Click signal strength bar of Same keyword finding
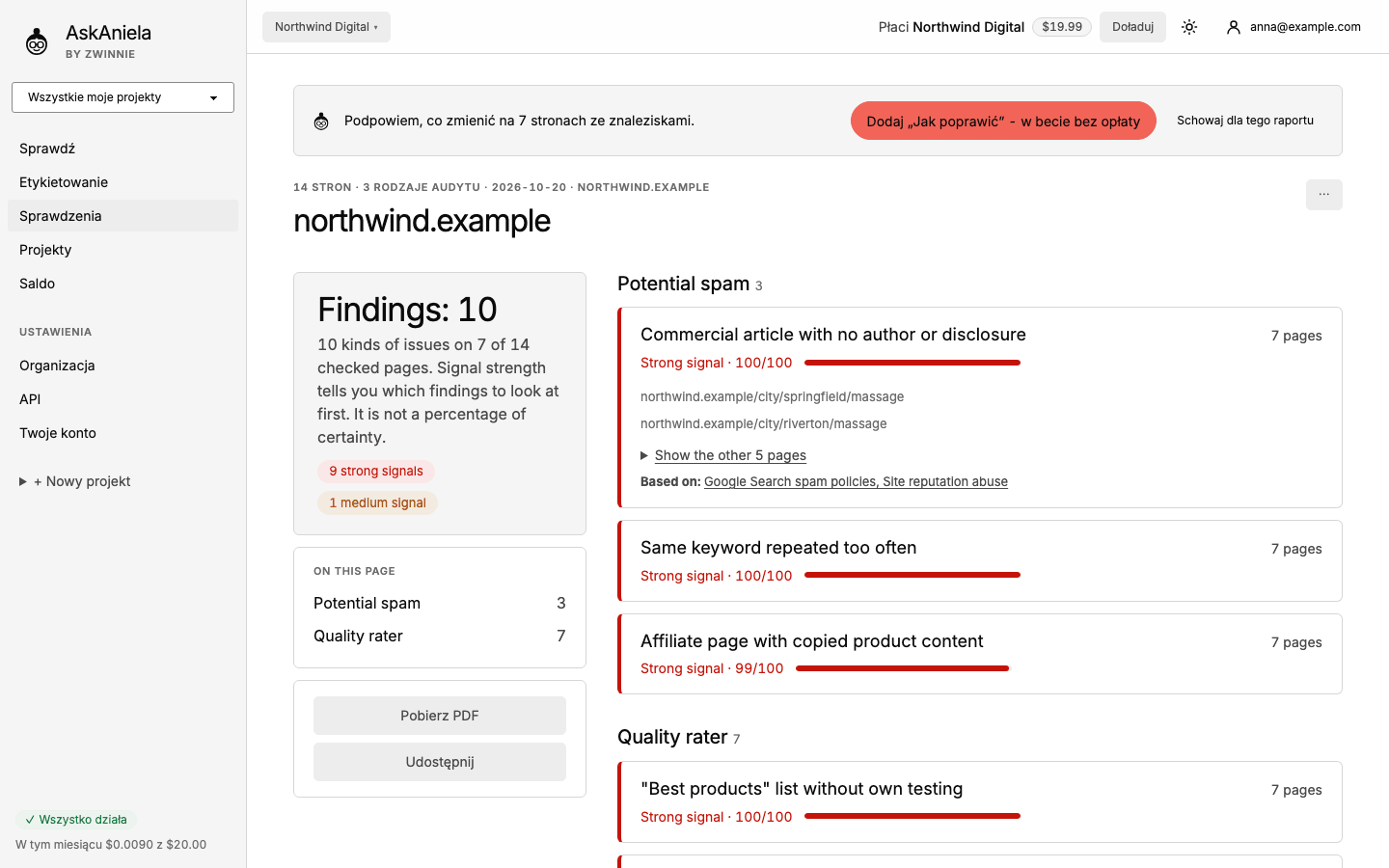Screen dimensions: 1389x868 912,575
